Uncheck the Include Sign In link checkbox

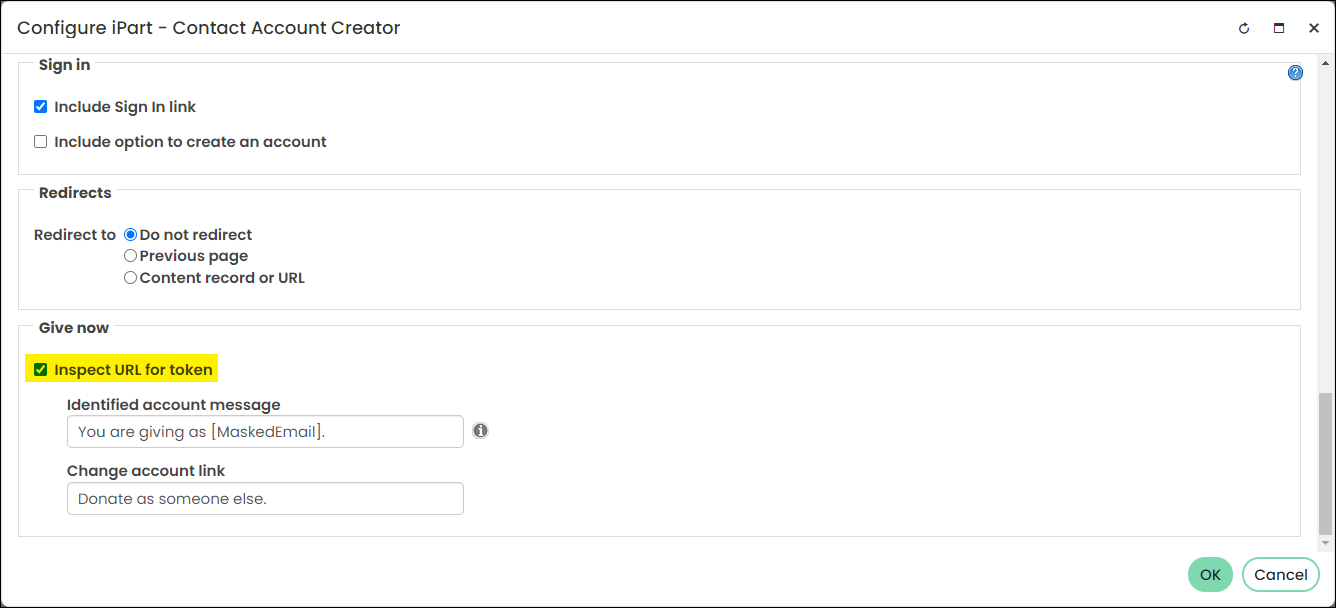point(41,107)
